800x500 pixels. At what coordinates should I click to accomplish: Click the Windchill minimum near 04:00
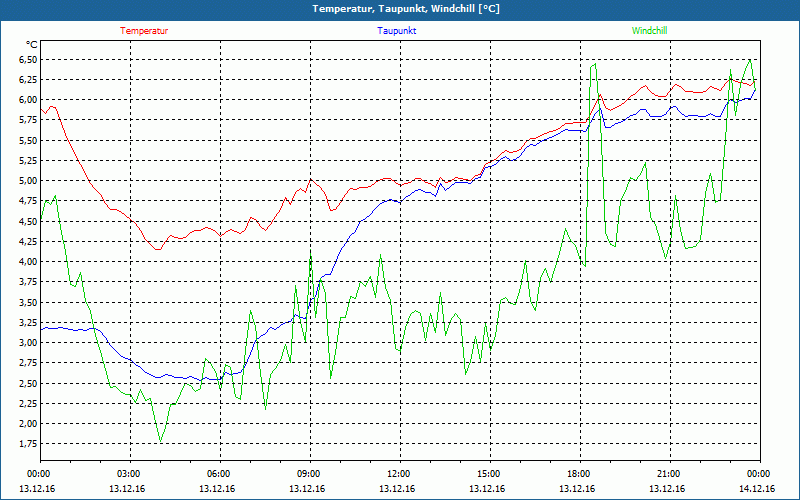pyautogui.click(x=161, y=441)
